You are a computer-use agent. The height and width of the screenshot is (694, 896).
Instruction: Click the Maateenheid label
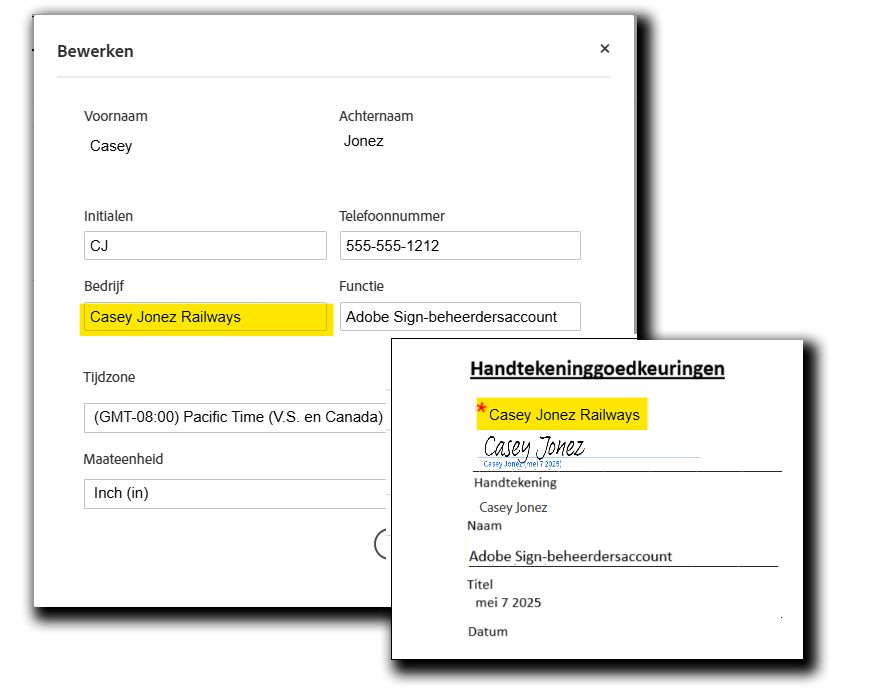coord(123,459)
